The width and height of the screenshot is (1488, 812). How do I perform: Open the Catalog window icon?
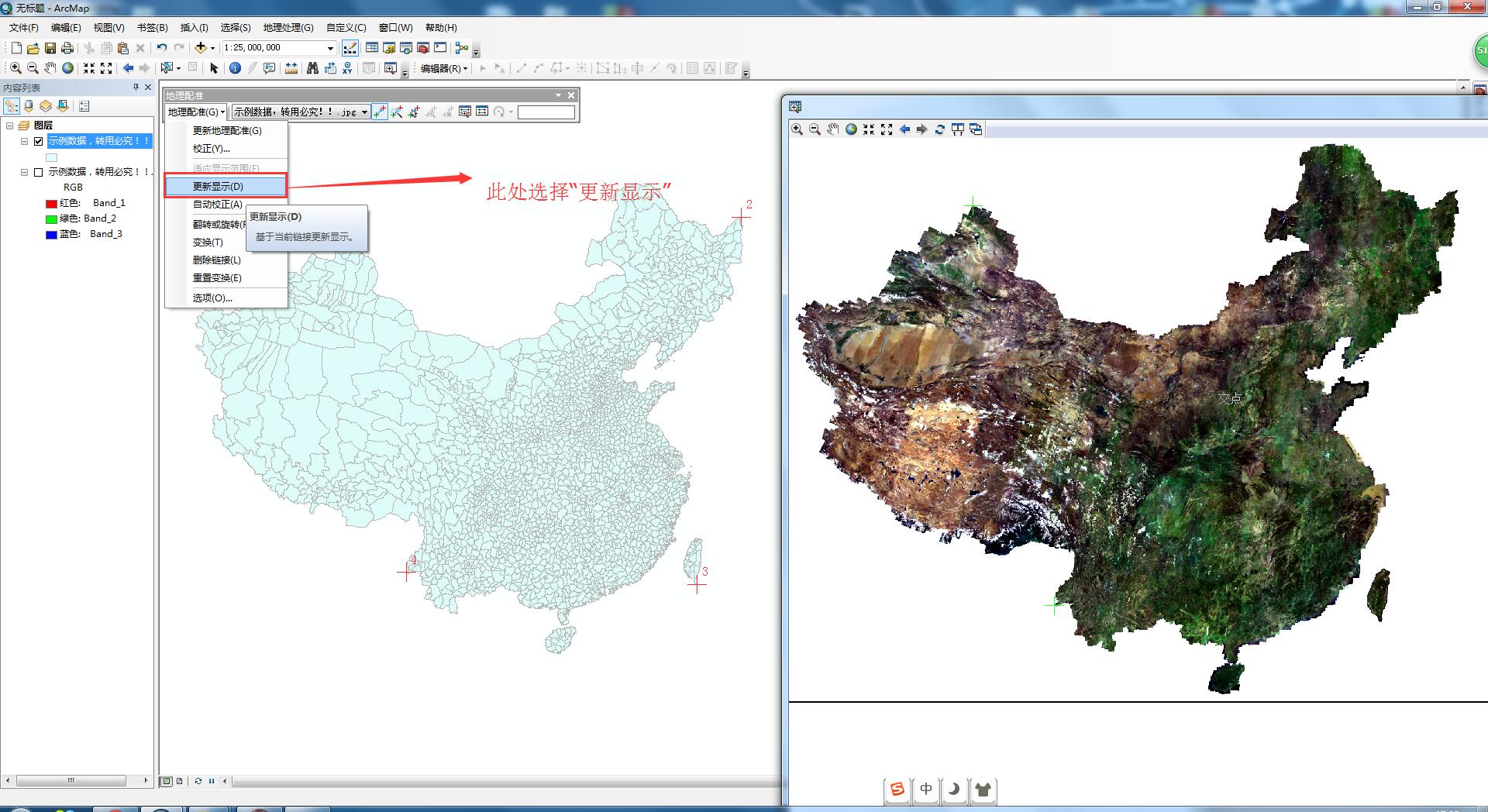389,48
